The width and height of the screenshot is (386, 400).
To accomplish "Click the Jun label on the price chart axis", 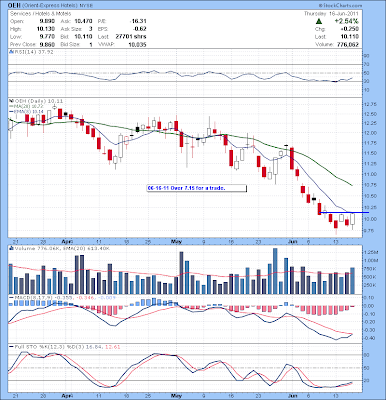I will [292, 241].
